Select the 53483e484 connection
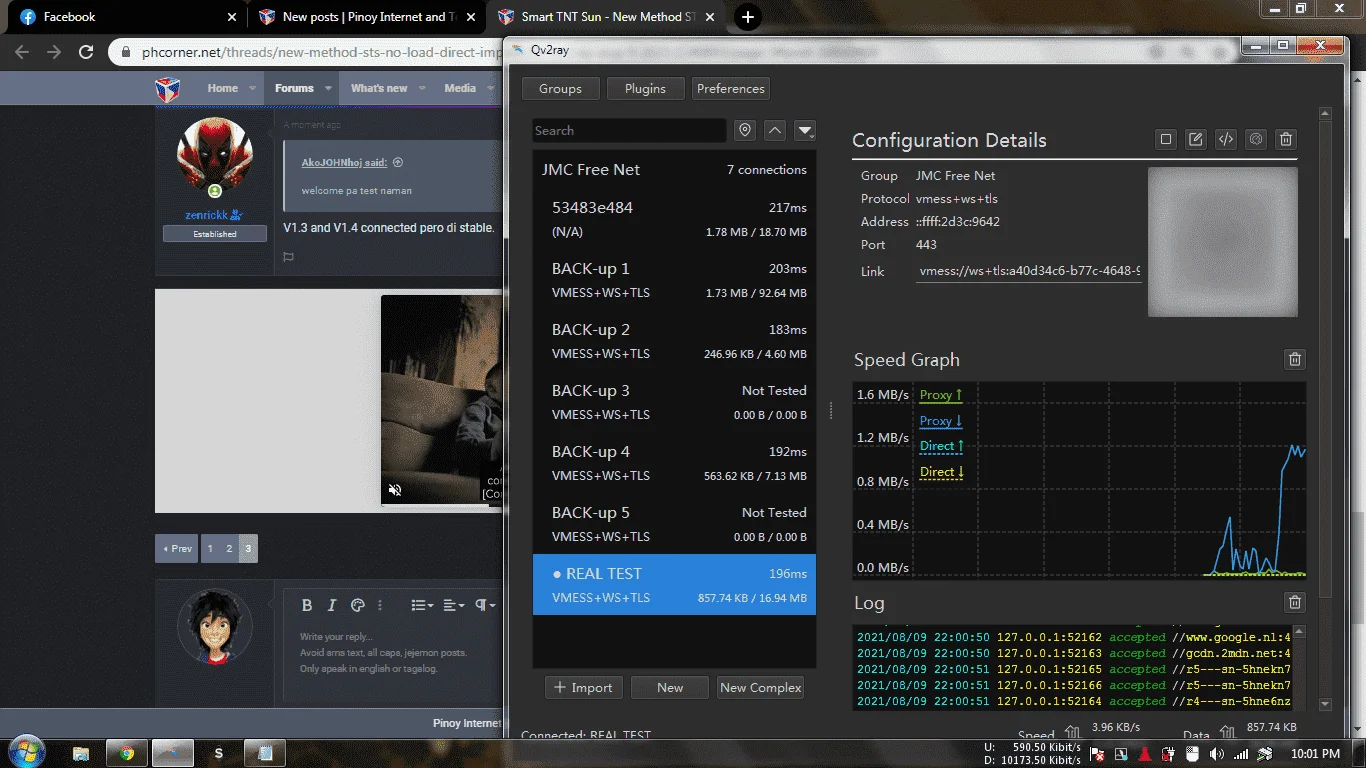 [674, 219]
